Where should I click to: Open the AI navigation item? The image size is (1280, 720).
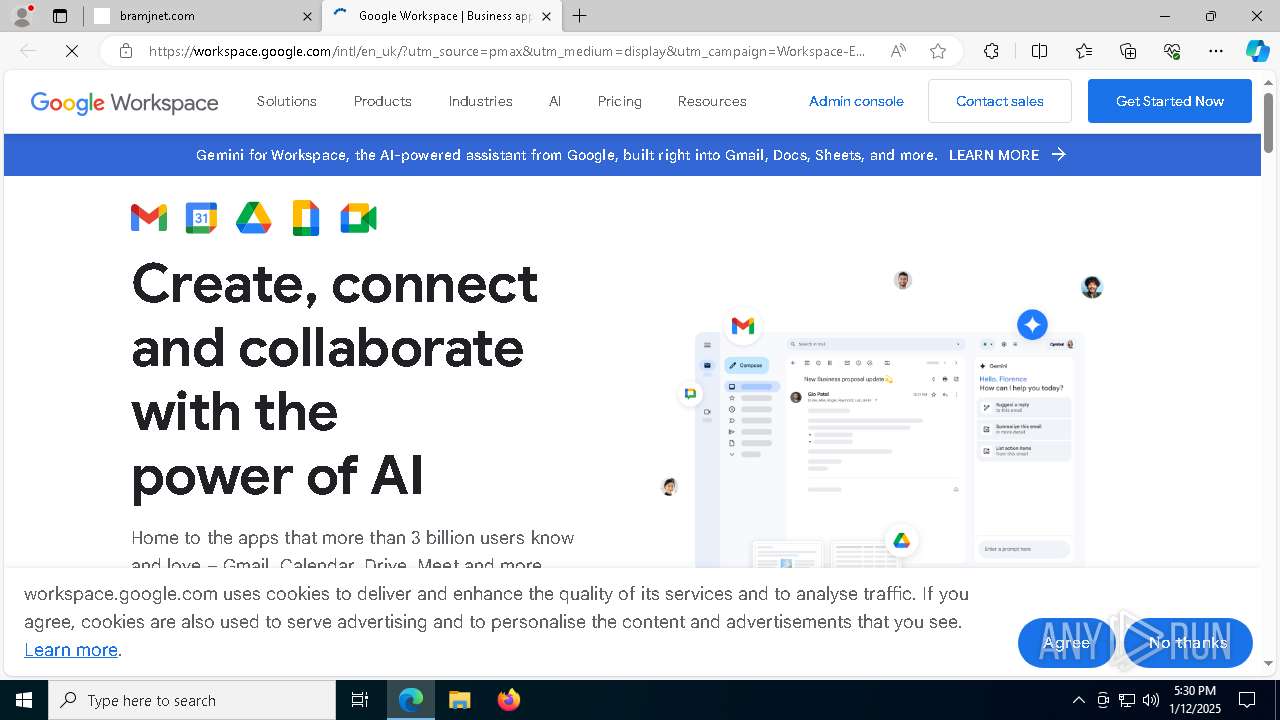coord(555,101)
